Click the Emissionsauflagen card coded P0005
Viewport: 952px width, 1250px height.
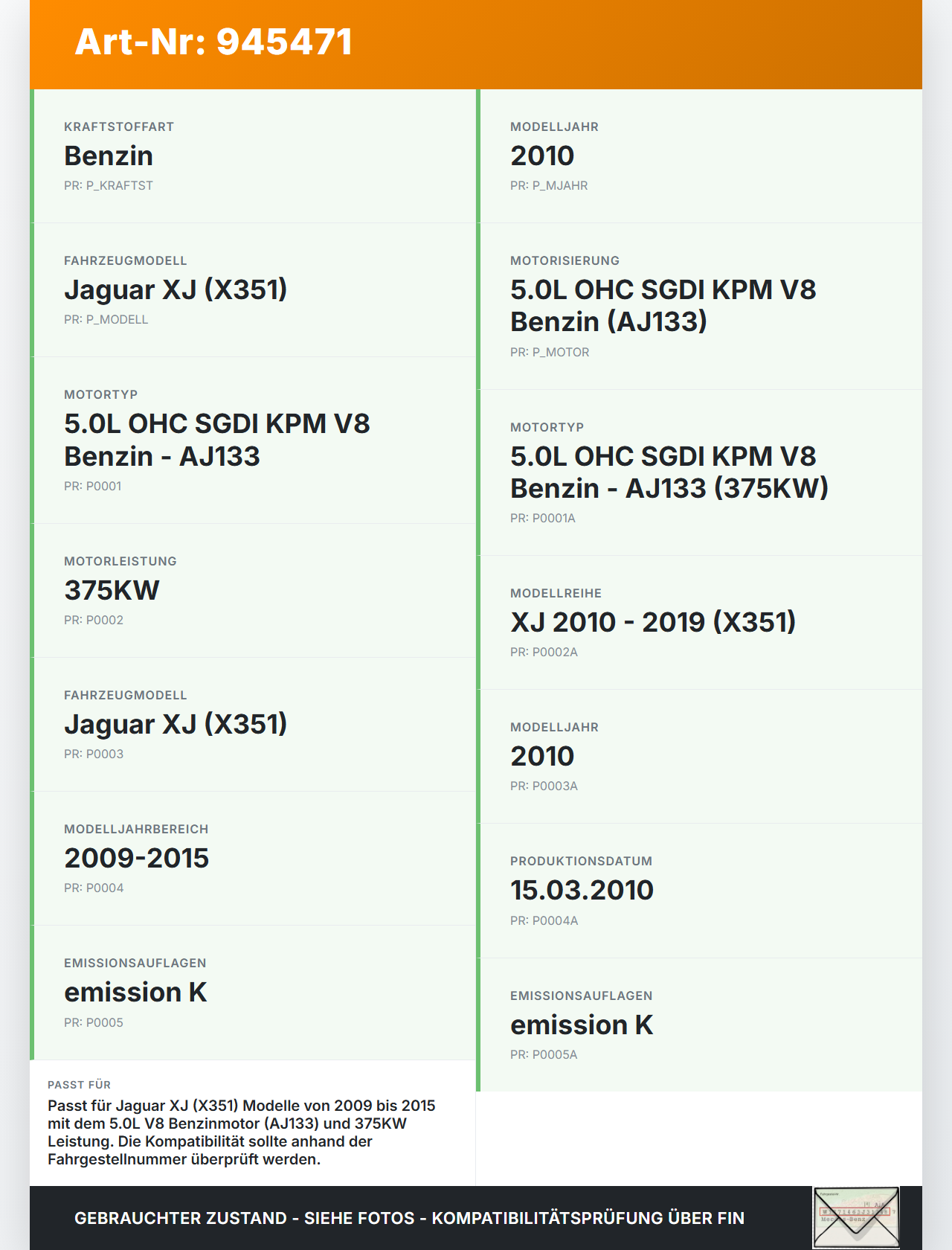pyautogui.click(x=253, y=993)
